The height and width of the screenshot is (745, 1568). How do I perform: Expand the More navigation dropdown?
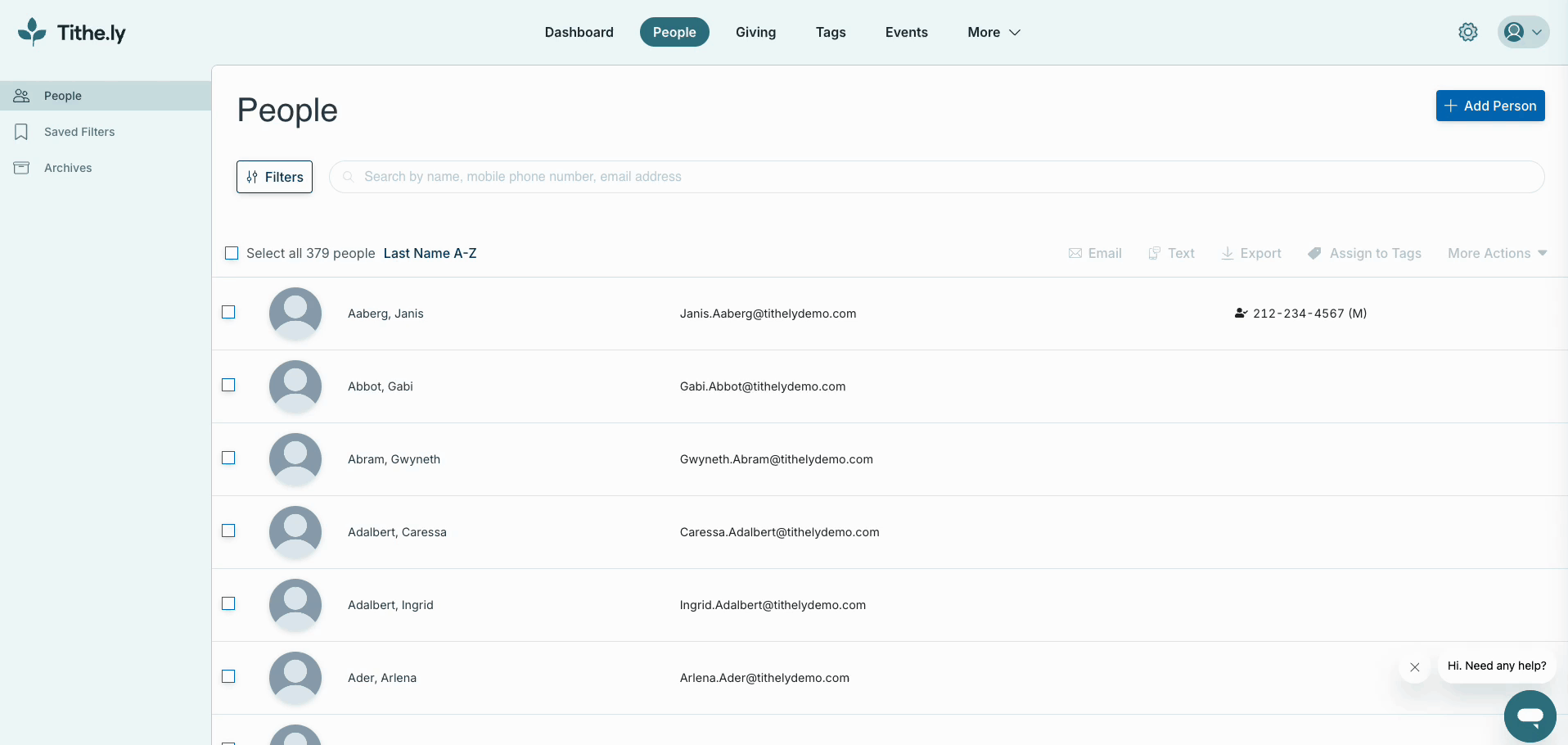point(994,32)
